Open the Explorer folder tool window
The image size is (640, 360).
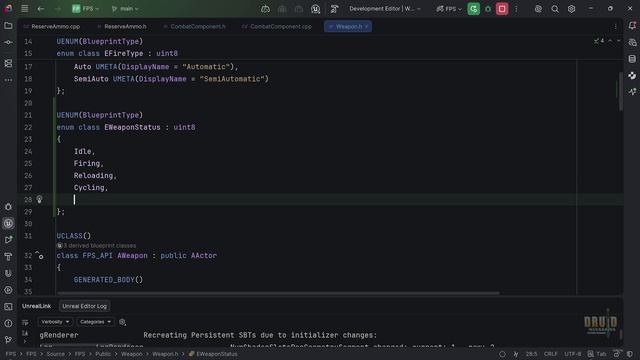click(8, 26)
